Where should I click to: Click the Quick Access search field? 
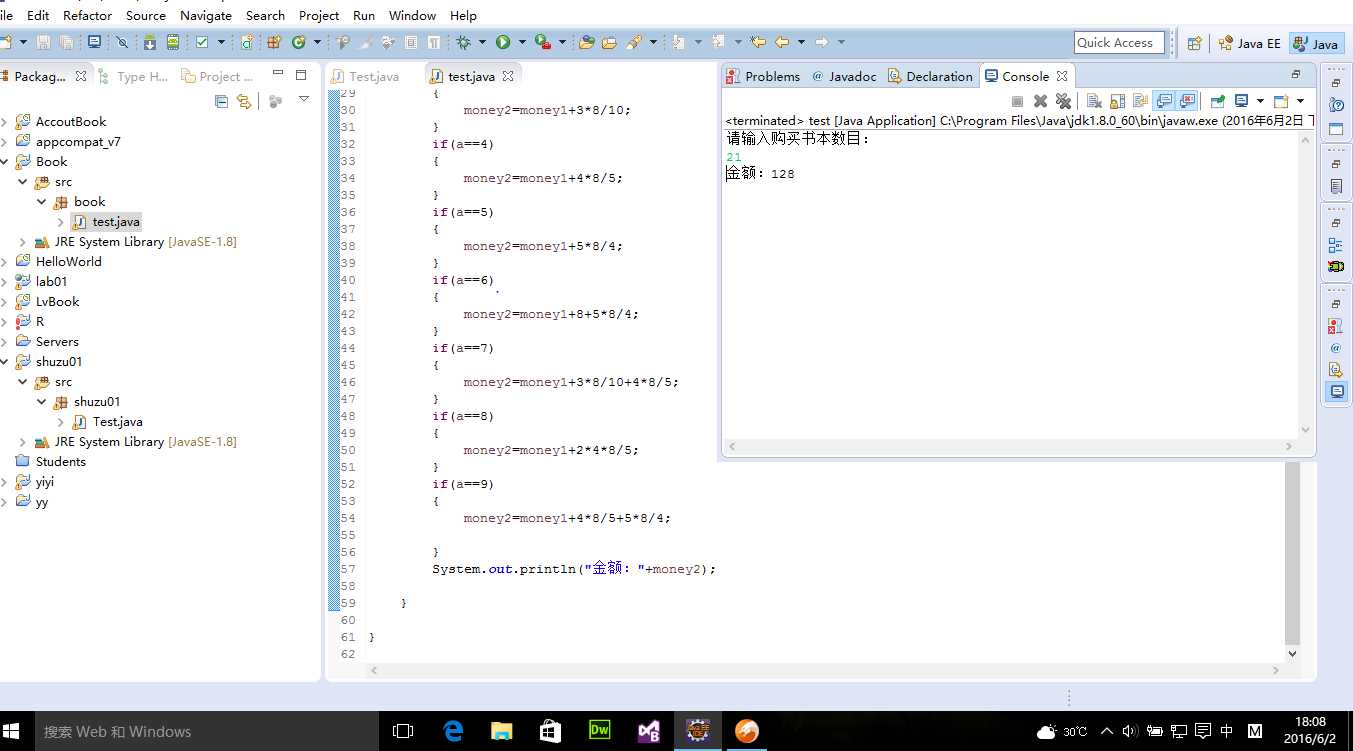click(1119, 42)
